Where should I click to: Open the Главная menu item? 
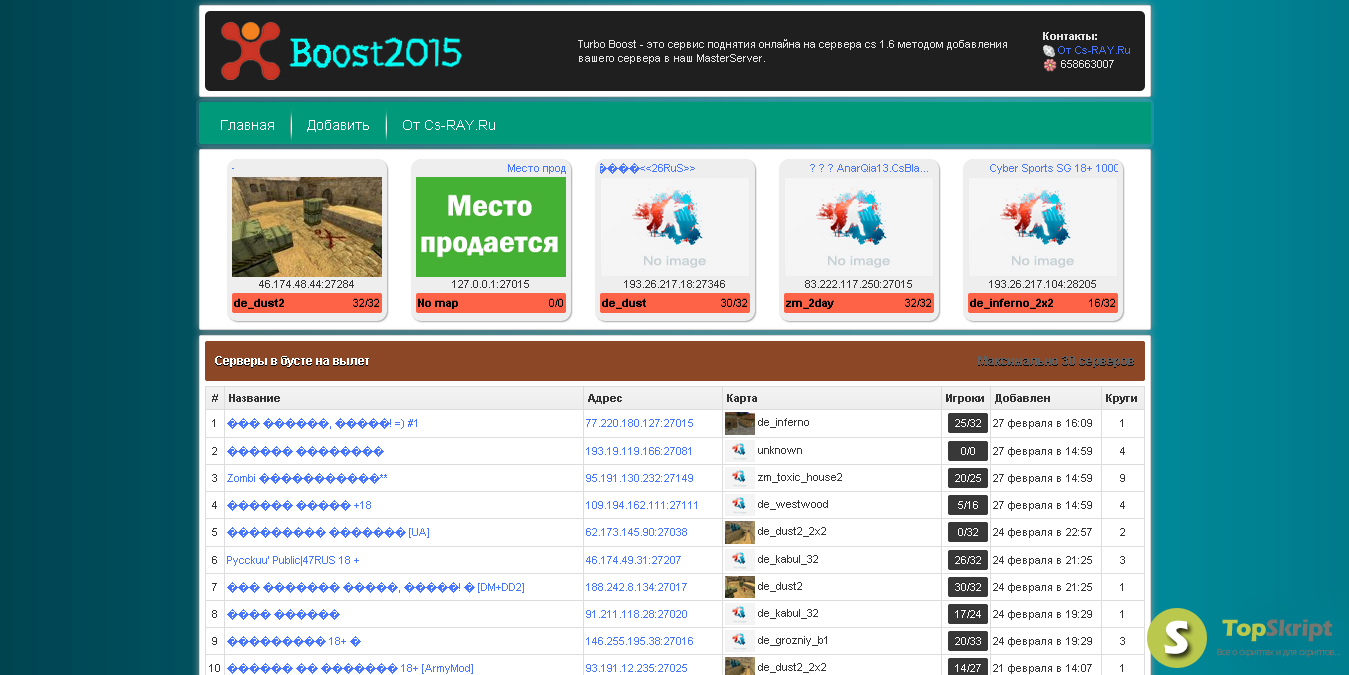[247, 125]
